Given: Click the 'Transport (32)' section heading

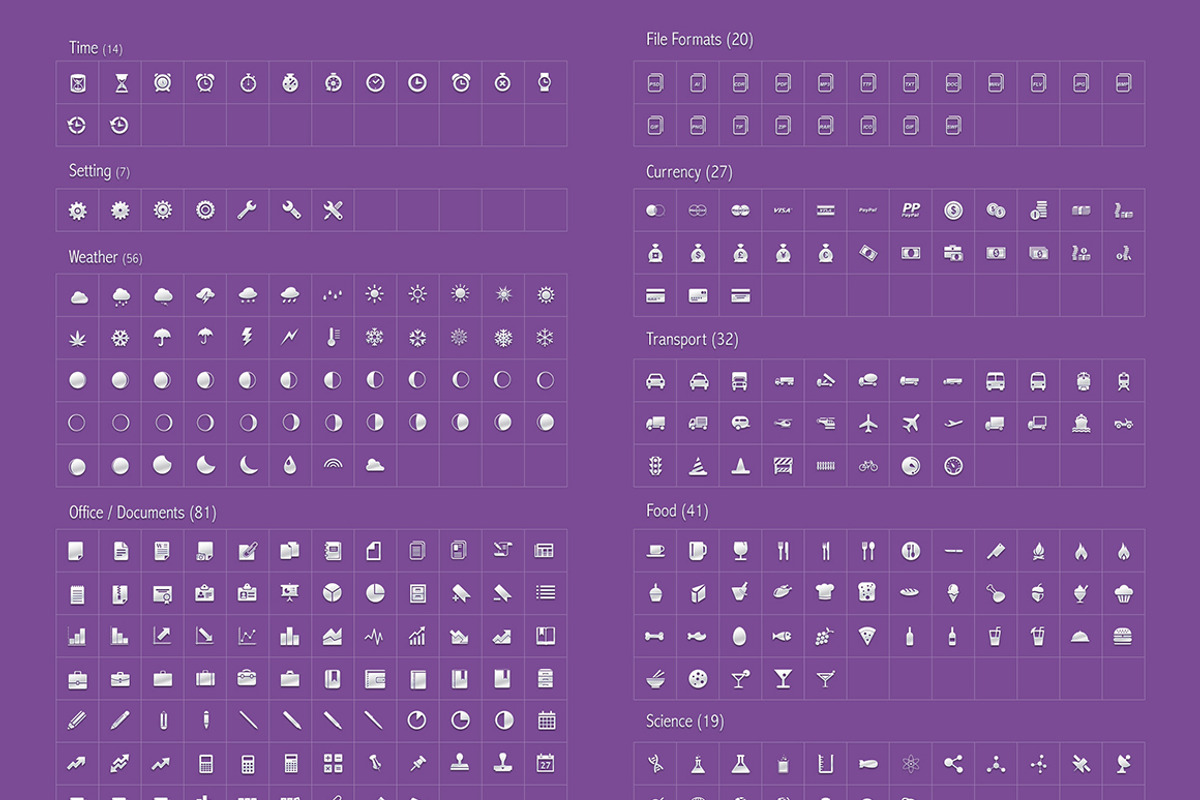Looking at the screenshot, I should click(692, 339).
